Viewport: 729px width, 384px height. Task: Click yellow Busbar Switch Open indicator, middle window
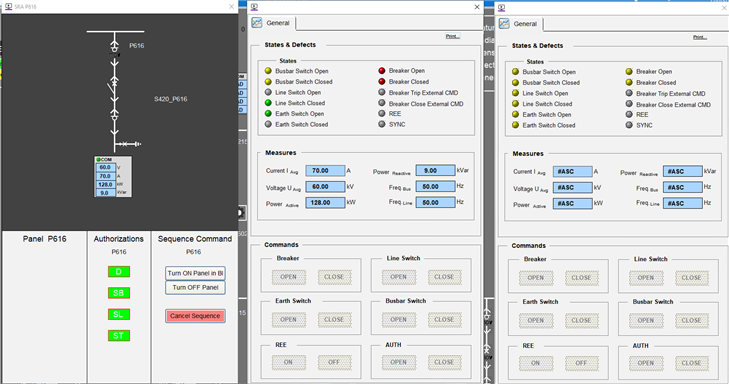[x=268, y=71]
